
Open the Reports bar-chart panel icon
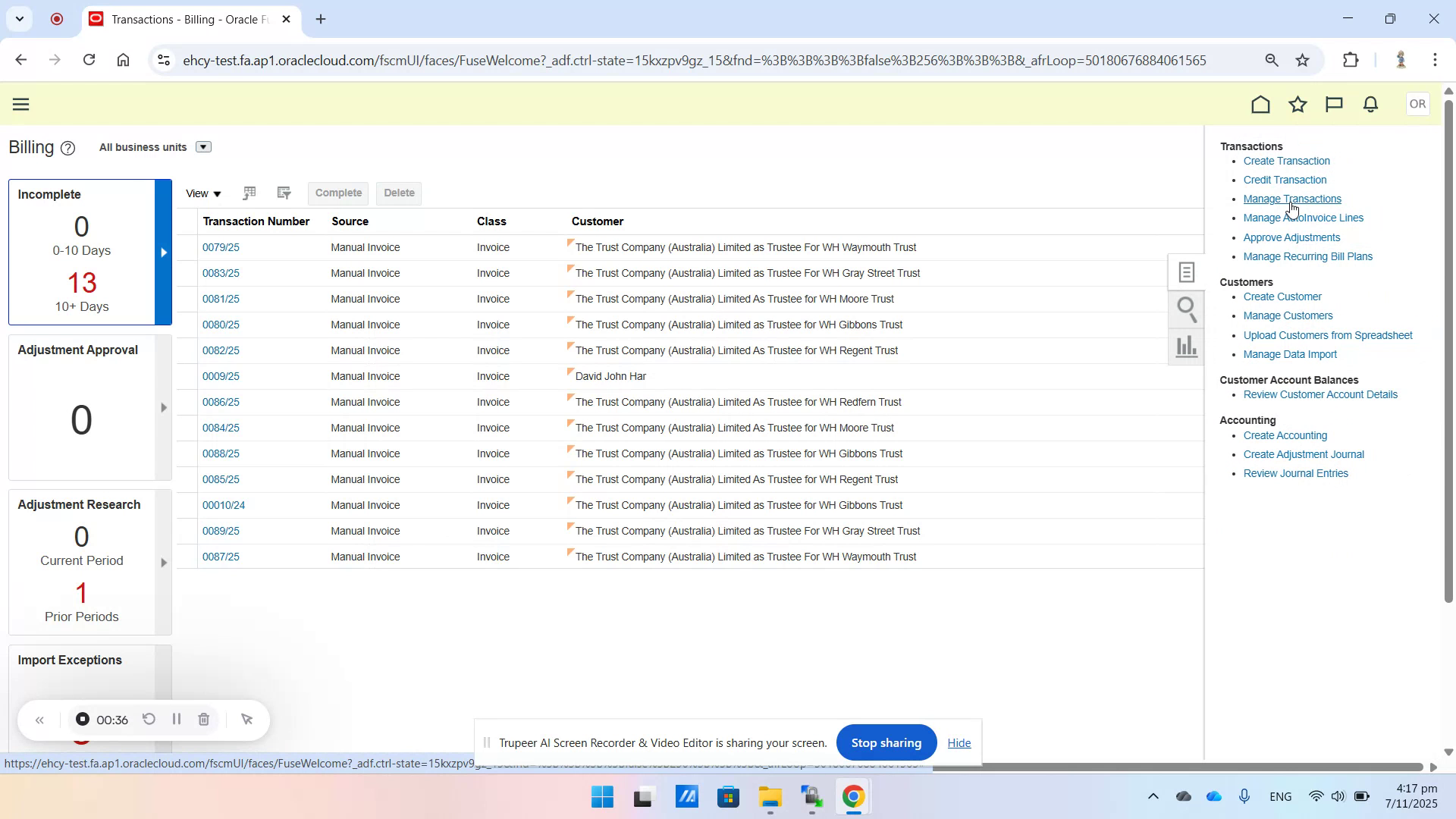tap(1186, 347)
